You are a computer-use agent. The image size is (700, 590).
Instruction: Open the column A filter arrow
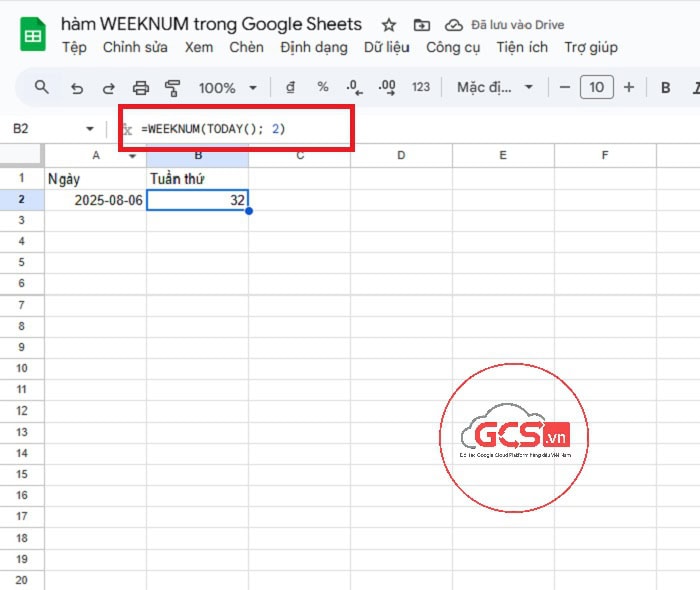(132, 156)
